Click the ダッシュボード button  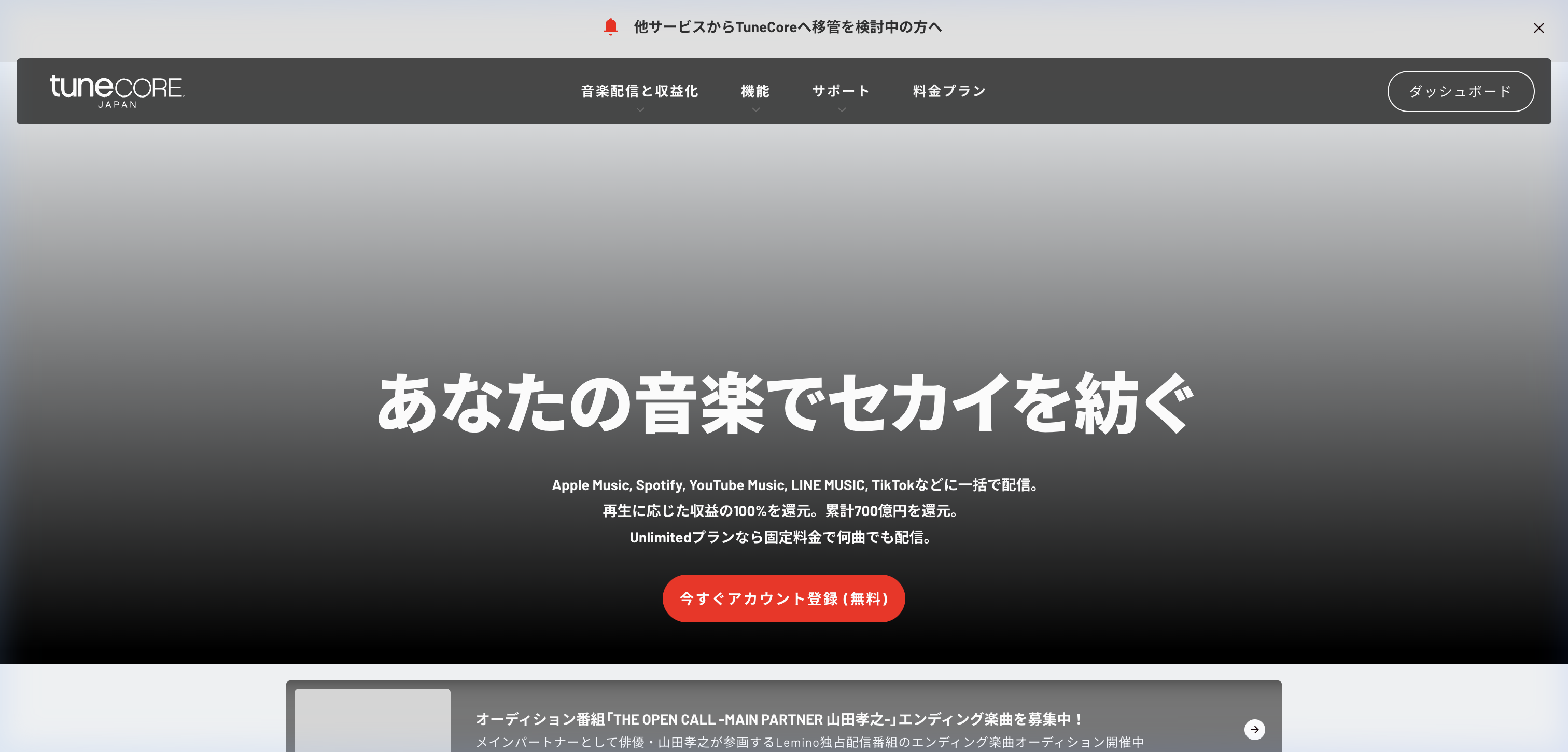tap(1460, 91)
